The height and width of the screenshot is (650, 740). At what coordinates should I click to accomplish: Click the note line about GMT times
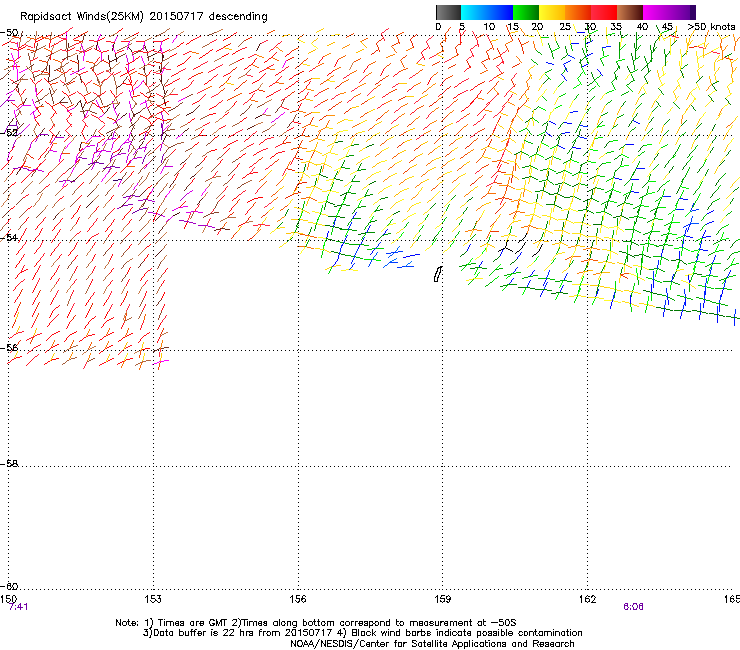pos(316,623)
